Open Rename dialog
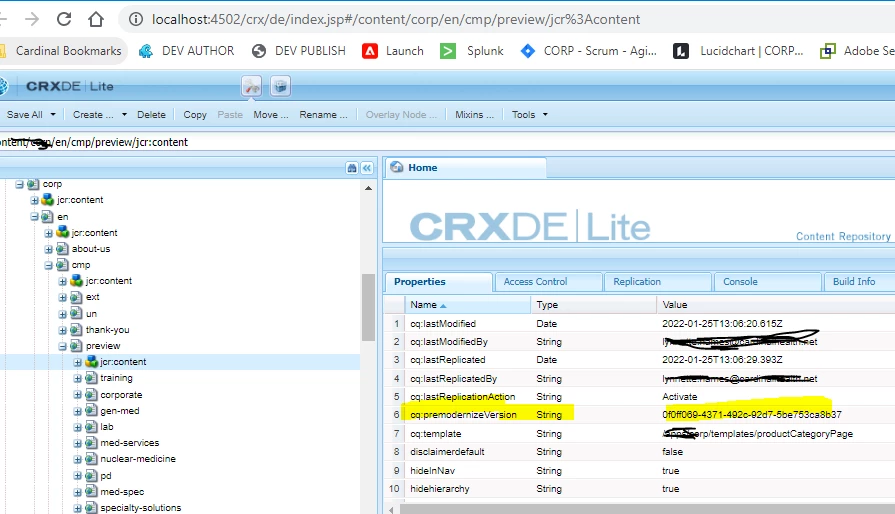 pos(323,115)
